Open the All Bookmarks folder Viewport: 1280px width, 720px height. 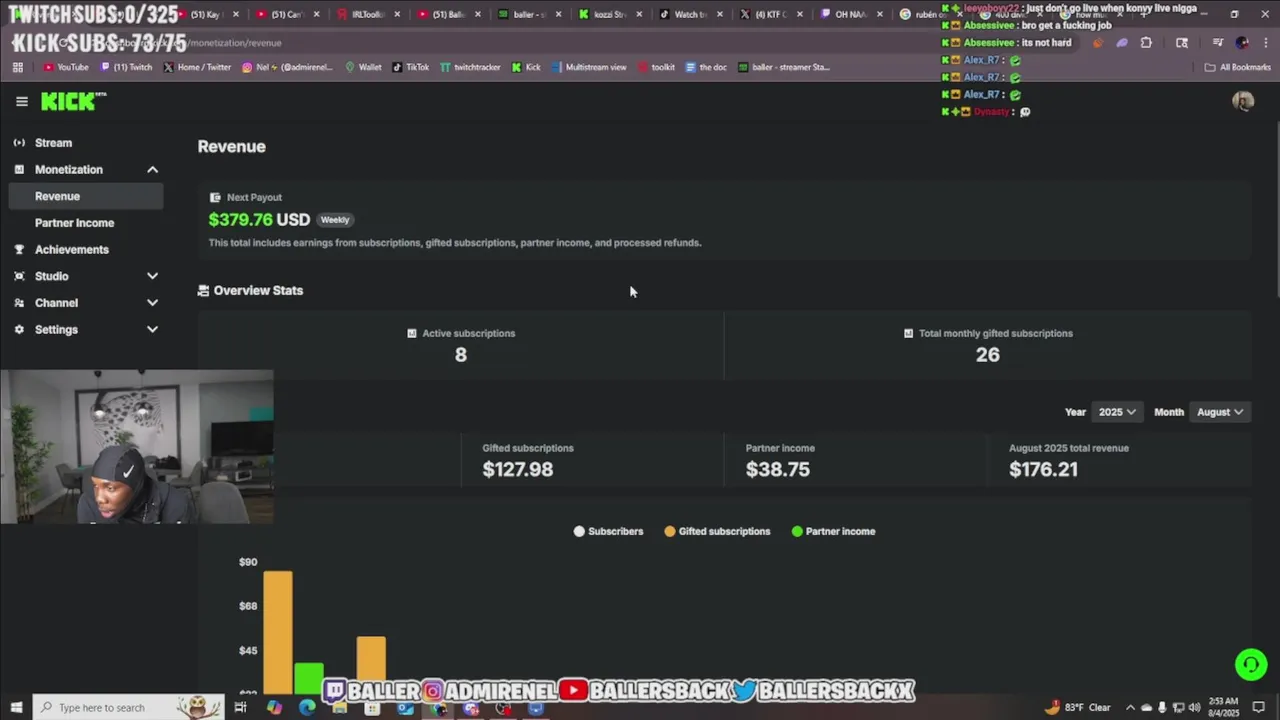[1237, 67]
